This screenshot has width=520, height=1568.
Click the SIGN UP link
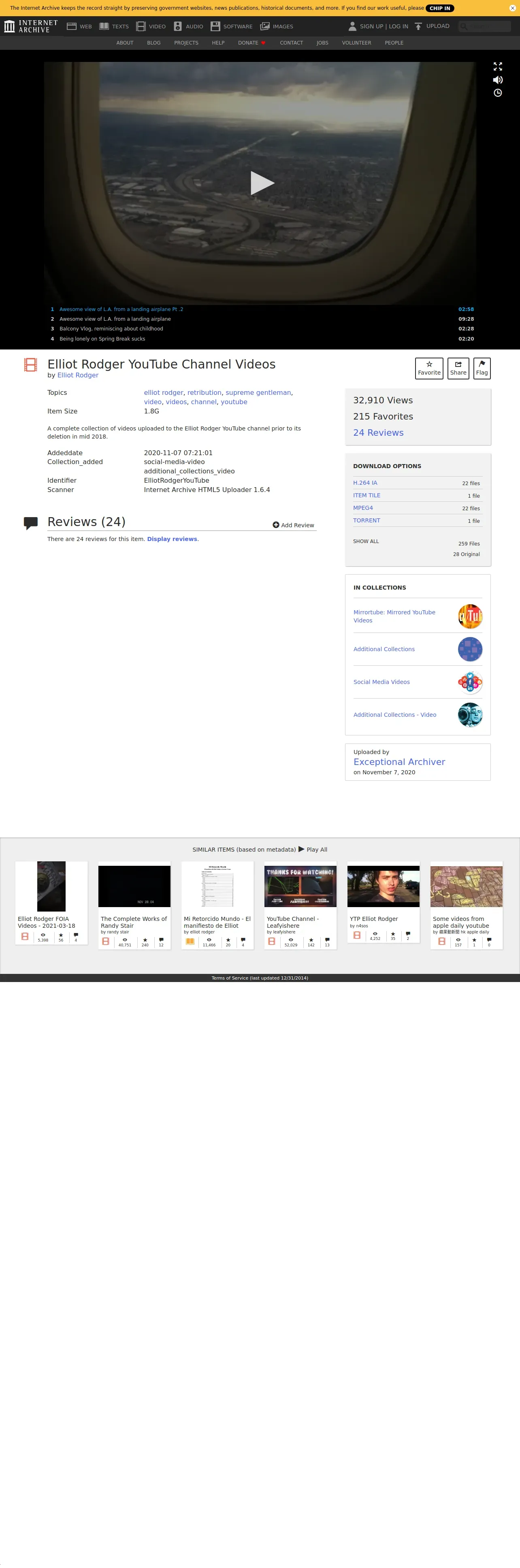tap(371, 26)
